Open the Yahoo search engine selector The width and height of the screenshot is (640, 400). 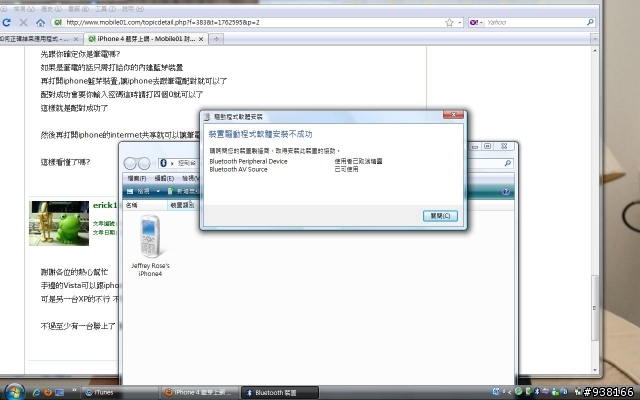[x=476, y=22]
